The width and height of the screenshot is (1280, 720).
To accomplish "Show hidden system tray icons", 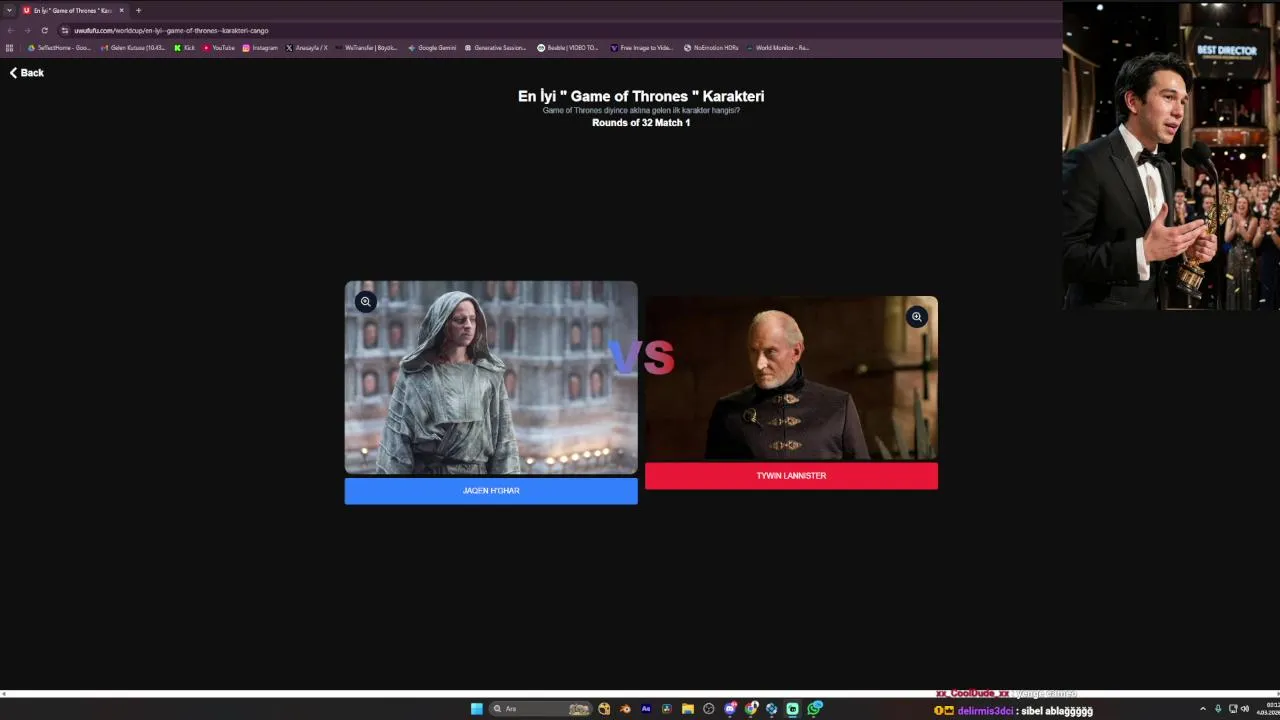I will 1203,709.
